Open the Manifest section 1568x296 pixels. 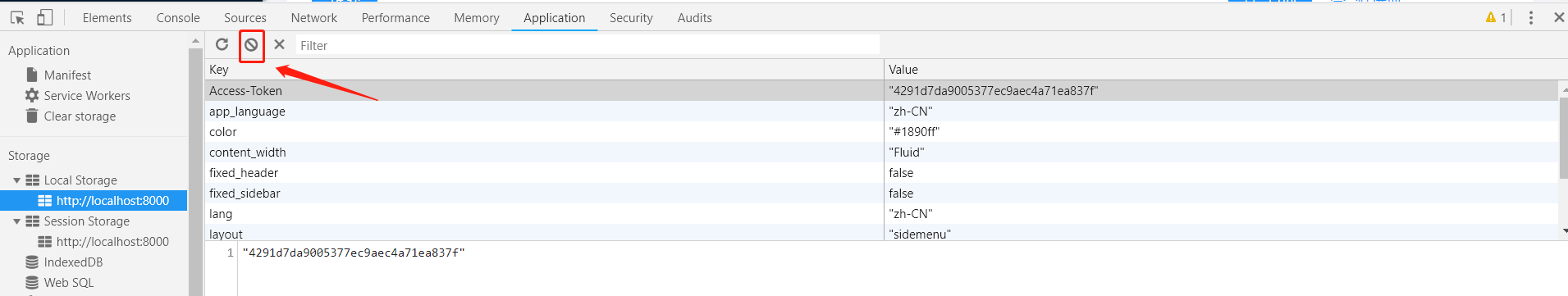58,75
